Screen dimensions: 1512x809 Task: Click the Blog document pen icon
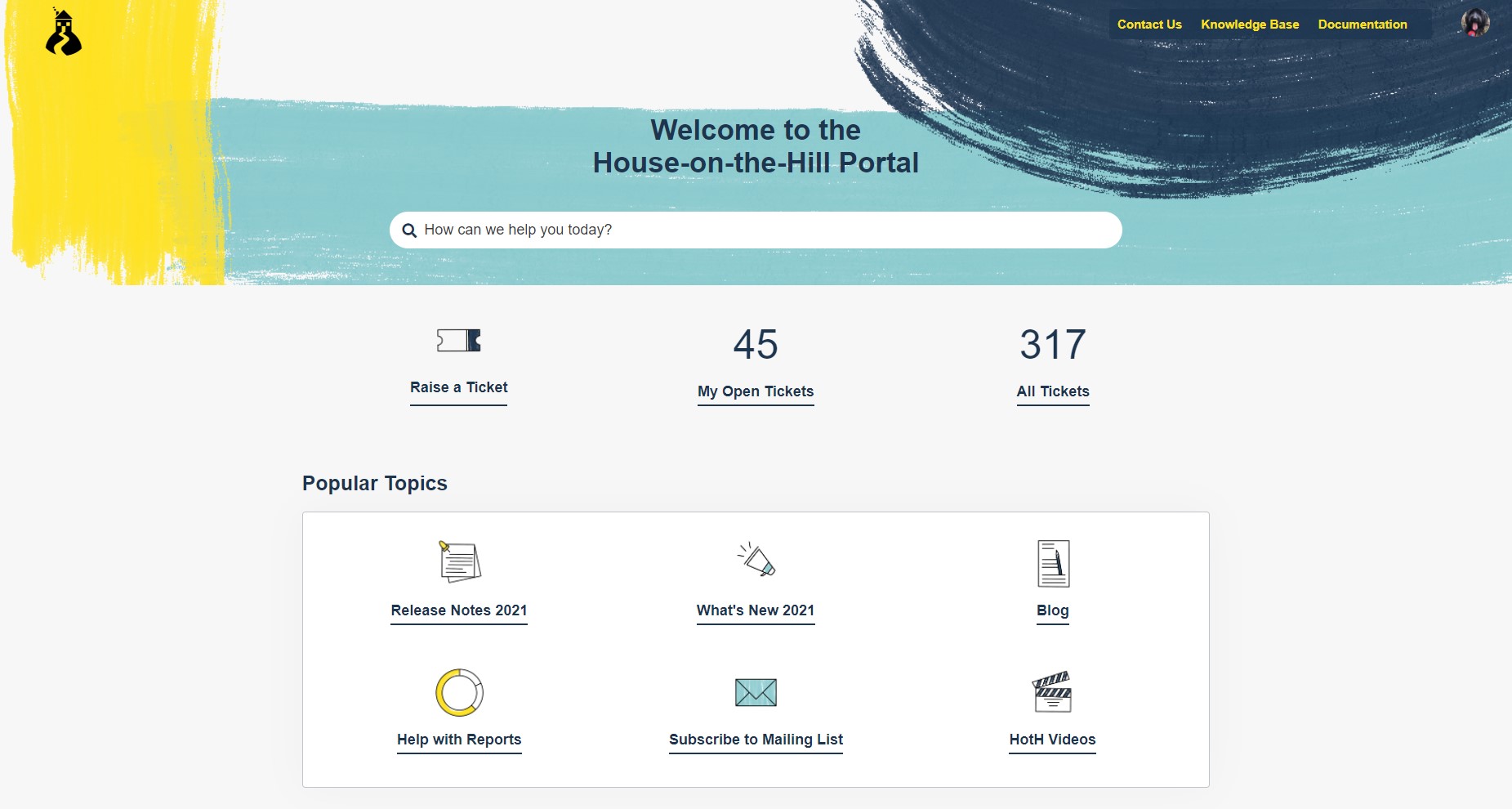[x=1053, y=563]
